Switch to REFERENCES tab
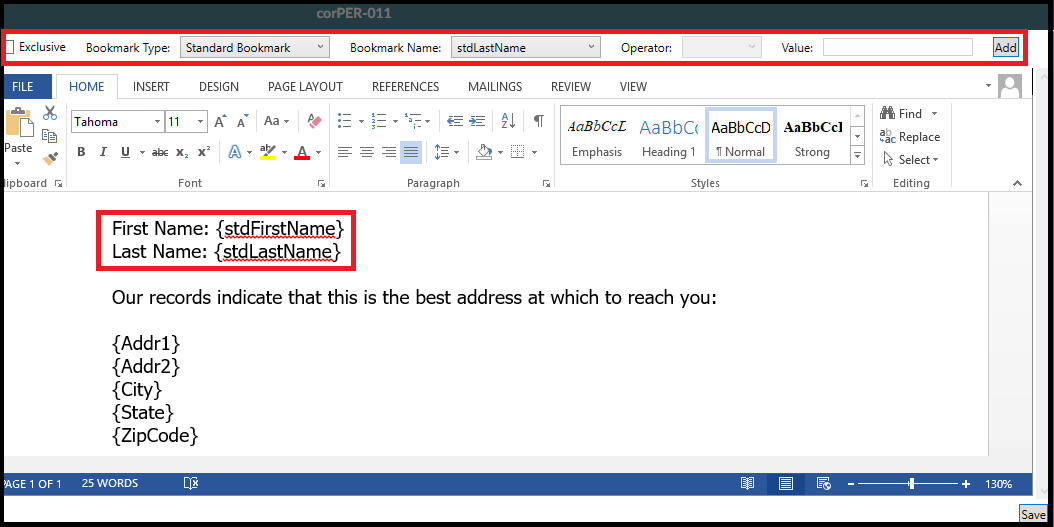 coord(405,87)
